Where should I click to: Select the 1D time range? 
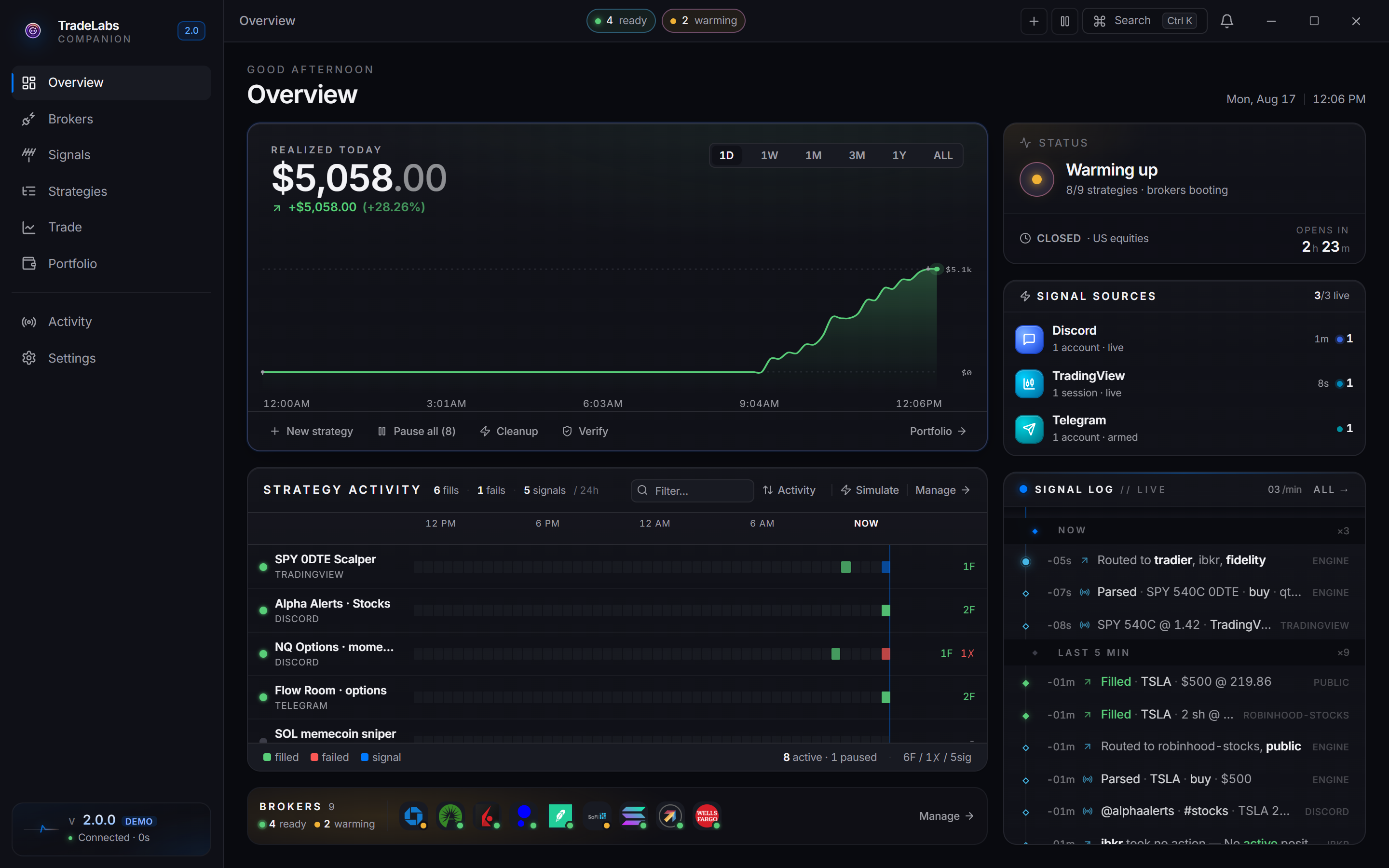[x=726, y=156]
